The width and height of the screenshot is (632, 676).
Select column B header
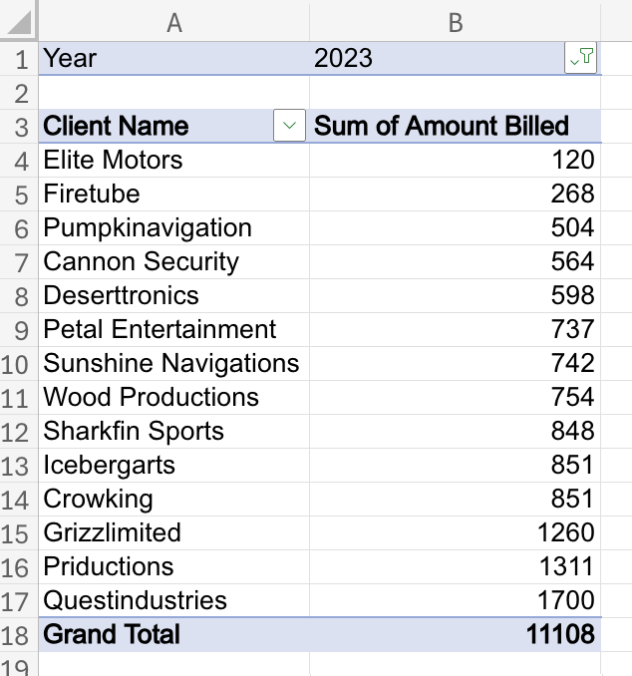coord(455,22)
